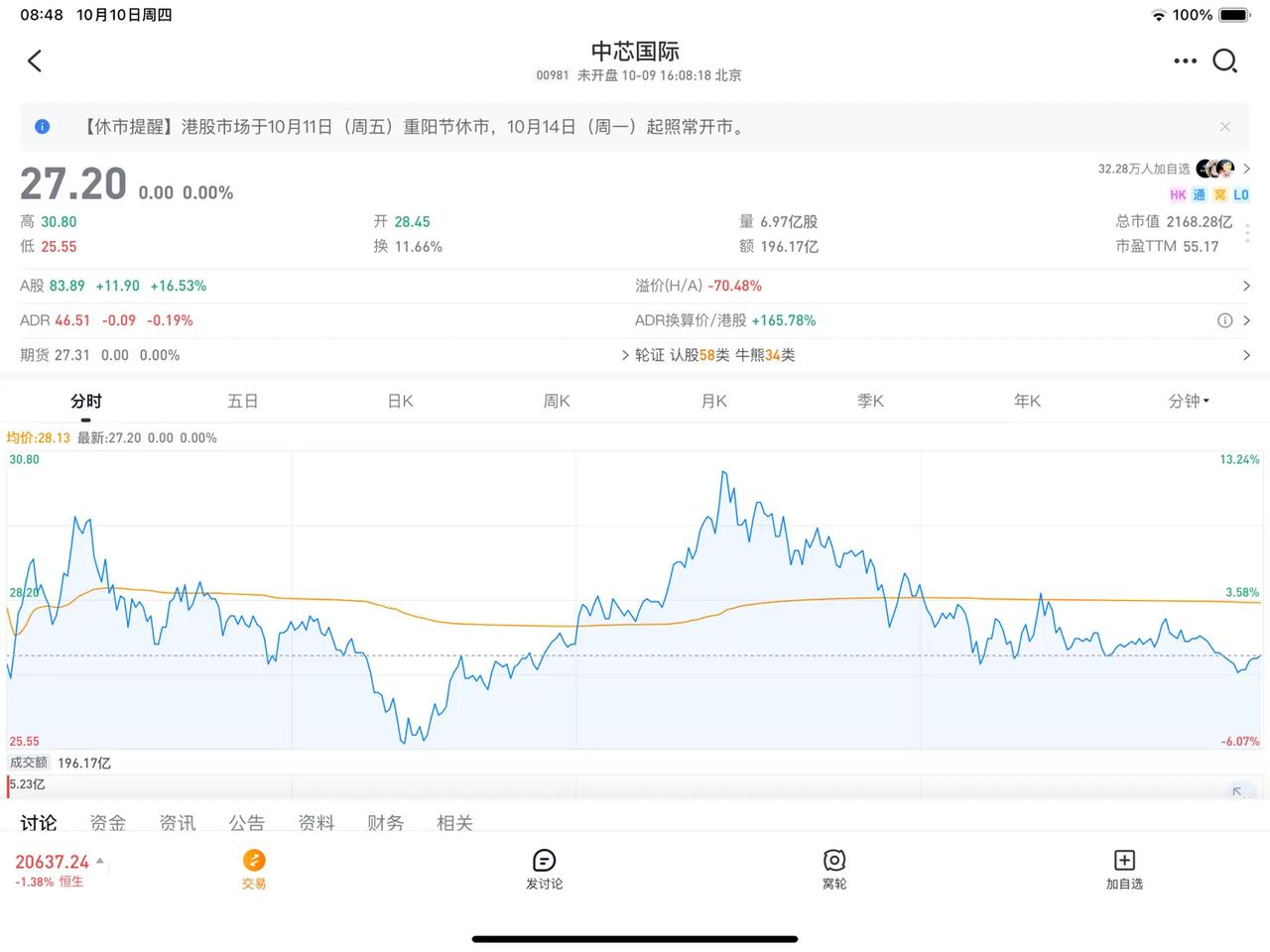Expand the A股 premium row chevron

point(1247,286)
